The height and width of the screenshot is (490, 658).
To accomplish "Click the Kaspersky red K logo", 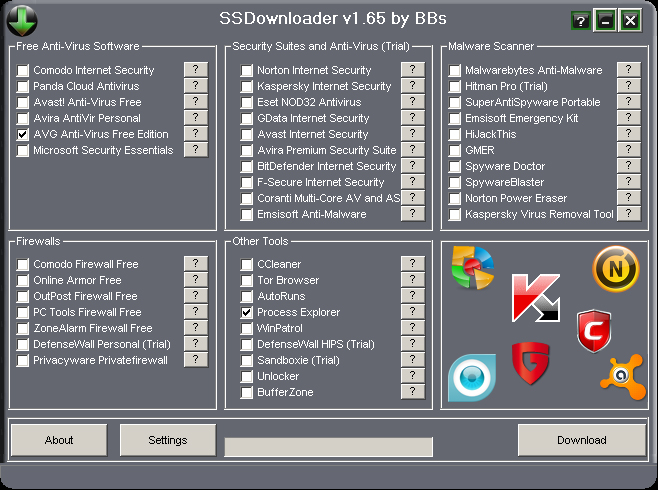I will (535, 298).
